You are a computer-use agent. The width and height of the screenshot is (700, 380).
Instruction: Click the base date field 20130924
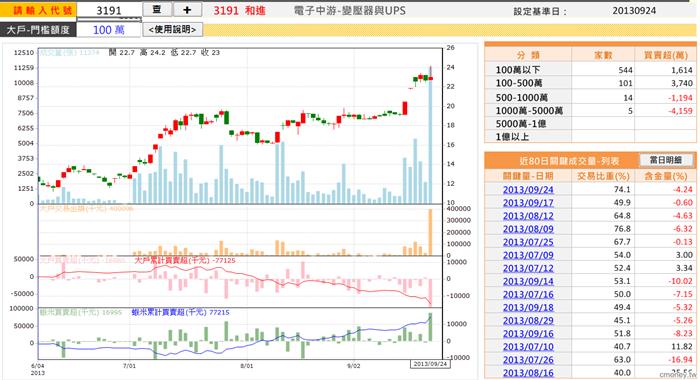[634, 11]
